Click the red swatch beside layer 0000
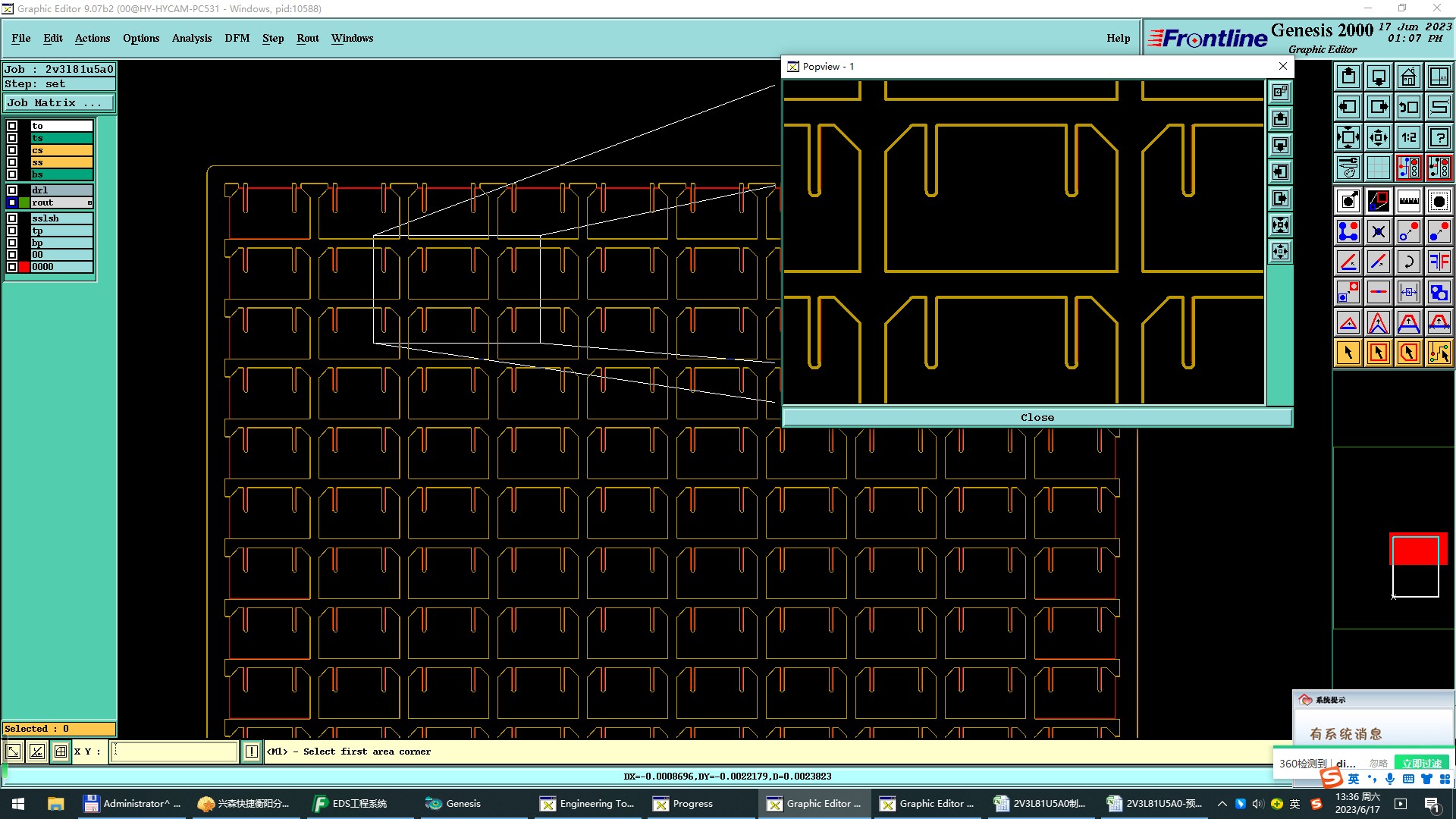 pos(24,267)
